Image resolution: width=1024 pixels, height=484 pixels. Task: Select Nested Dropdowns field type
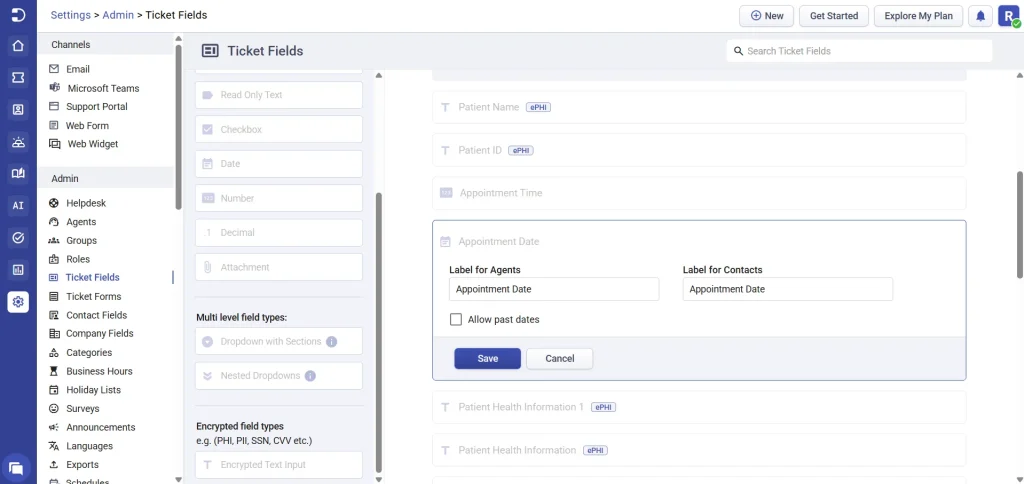(279, 376)
